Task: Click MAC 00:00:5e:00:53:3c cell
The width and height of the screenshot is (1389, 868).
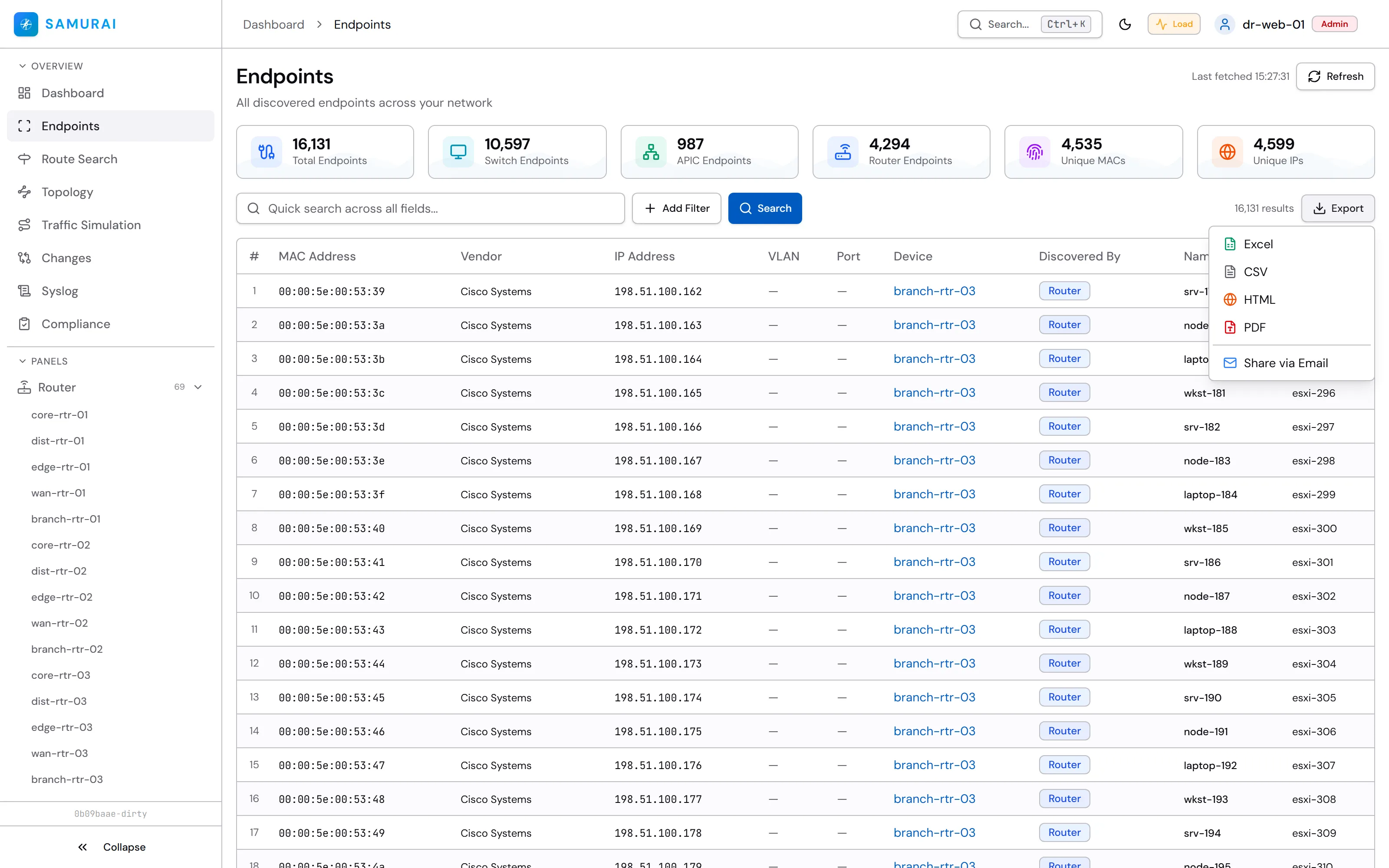Action: (x=332, y=393)
